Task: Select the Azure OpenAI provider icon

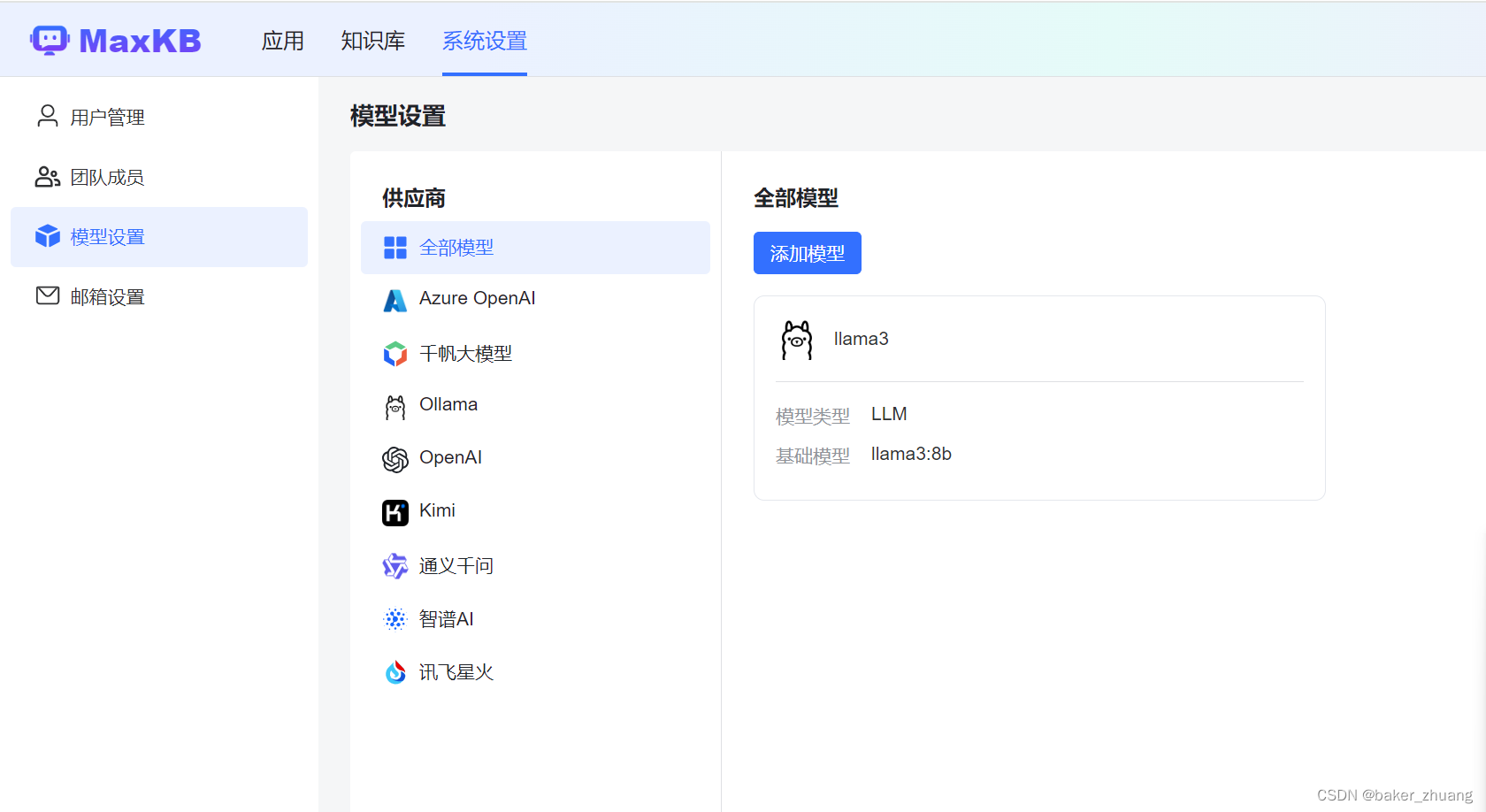Action: tap(394, 299)
